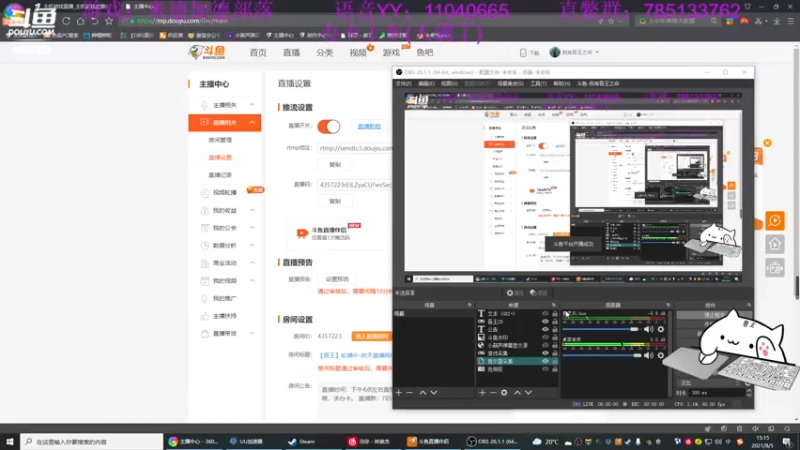Viewport: 800px width, 450px height.
Task: Collapse the 直播相关 sidebar section
Action: 252,122
